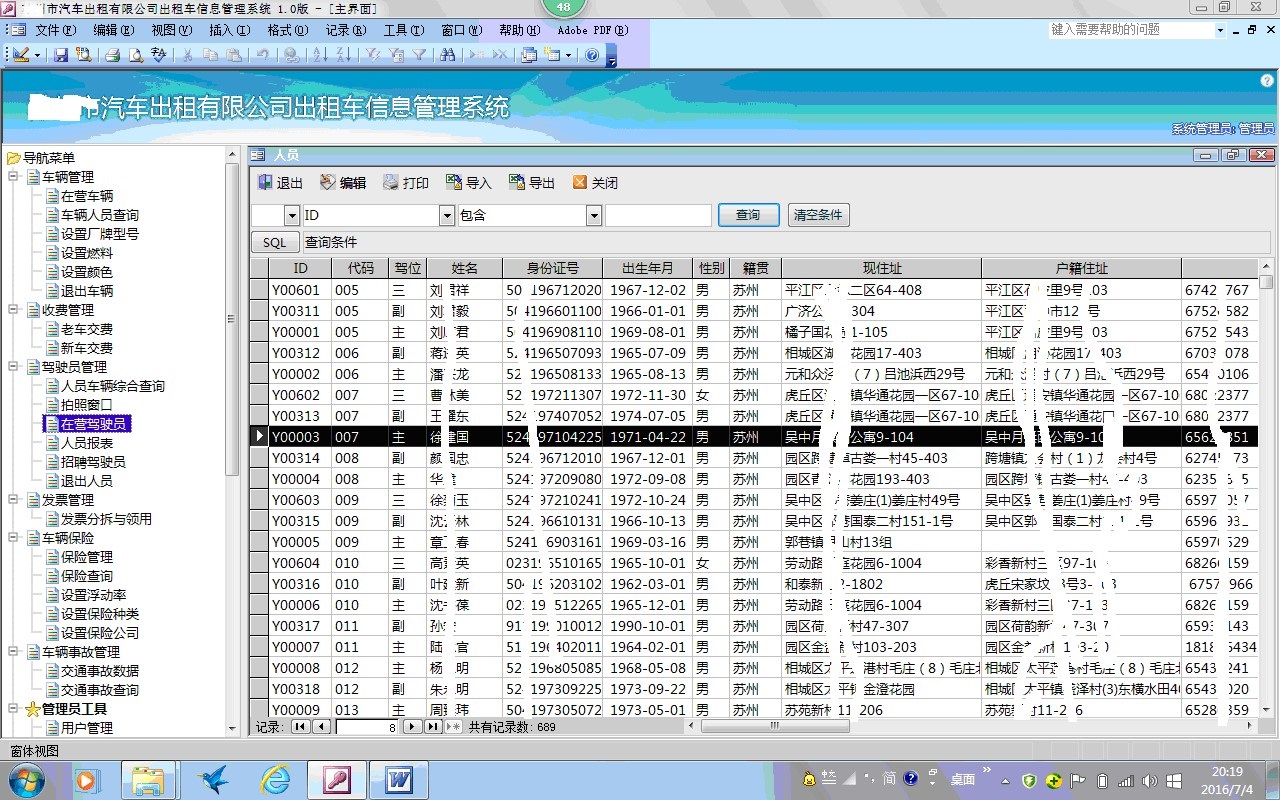
Task: Open the 文件(F) menu
Action: pos(55,30)
